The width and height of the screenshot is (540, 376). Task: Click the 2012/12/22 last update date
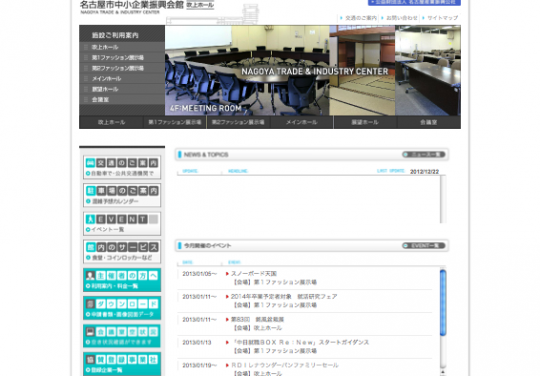[424, 172]
